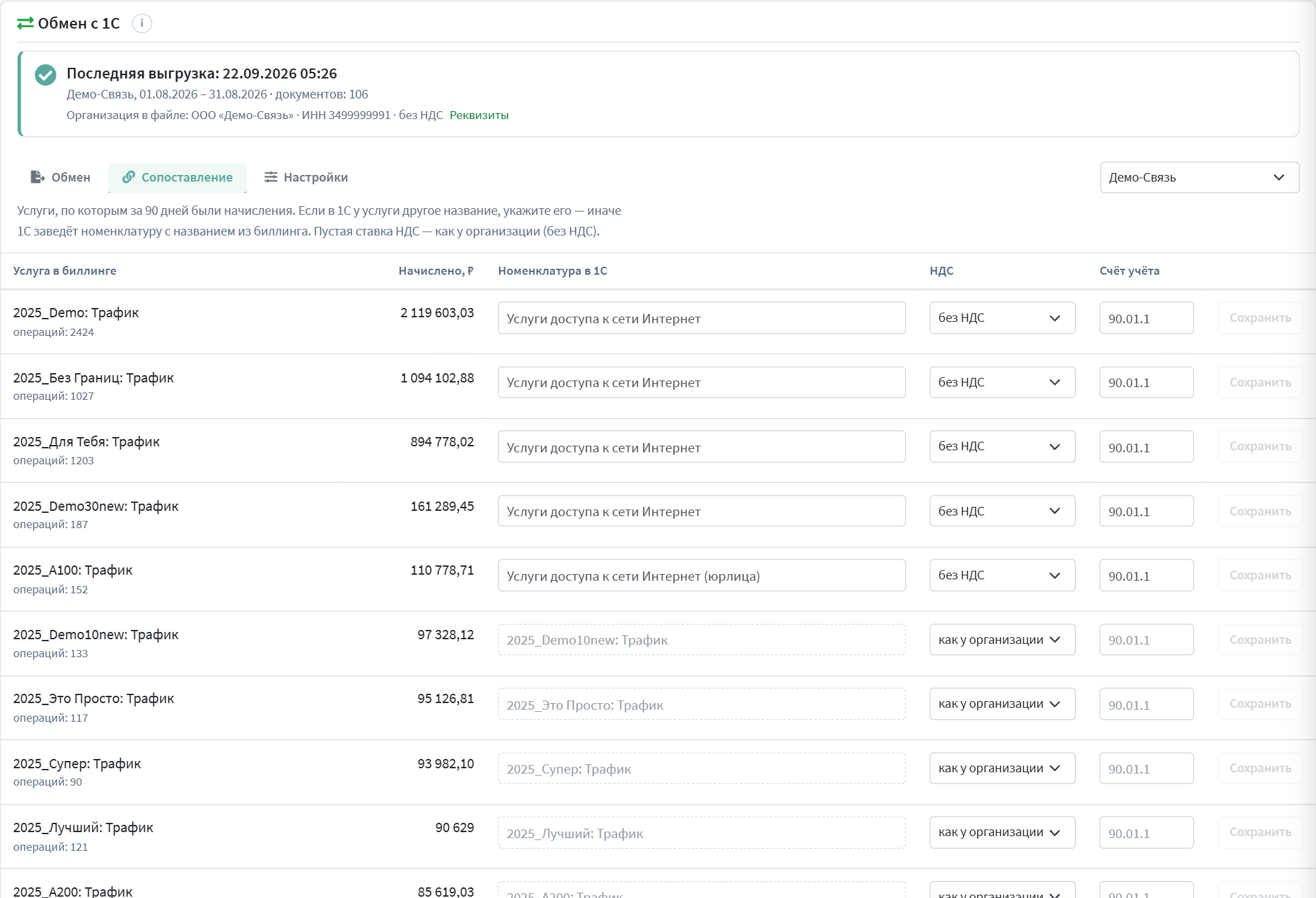1316x898 pixels.
Task: Open the Реквизиты link
Action: tap(479, 115)
